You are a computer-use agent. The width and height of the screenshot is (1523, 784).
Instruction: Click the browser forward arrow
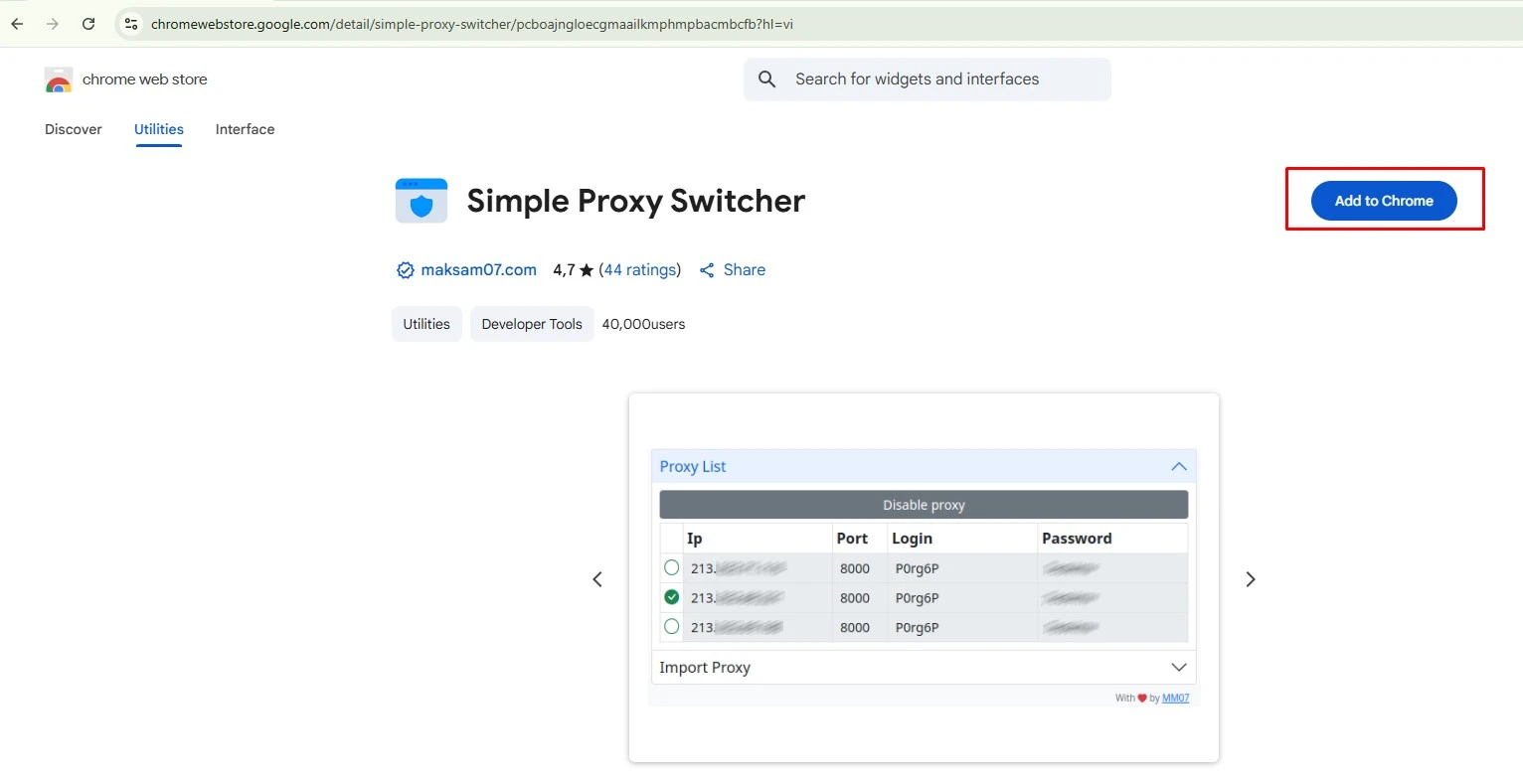tap(53, 24)
